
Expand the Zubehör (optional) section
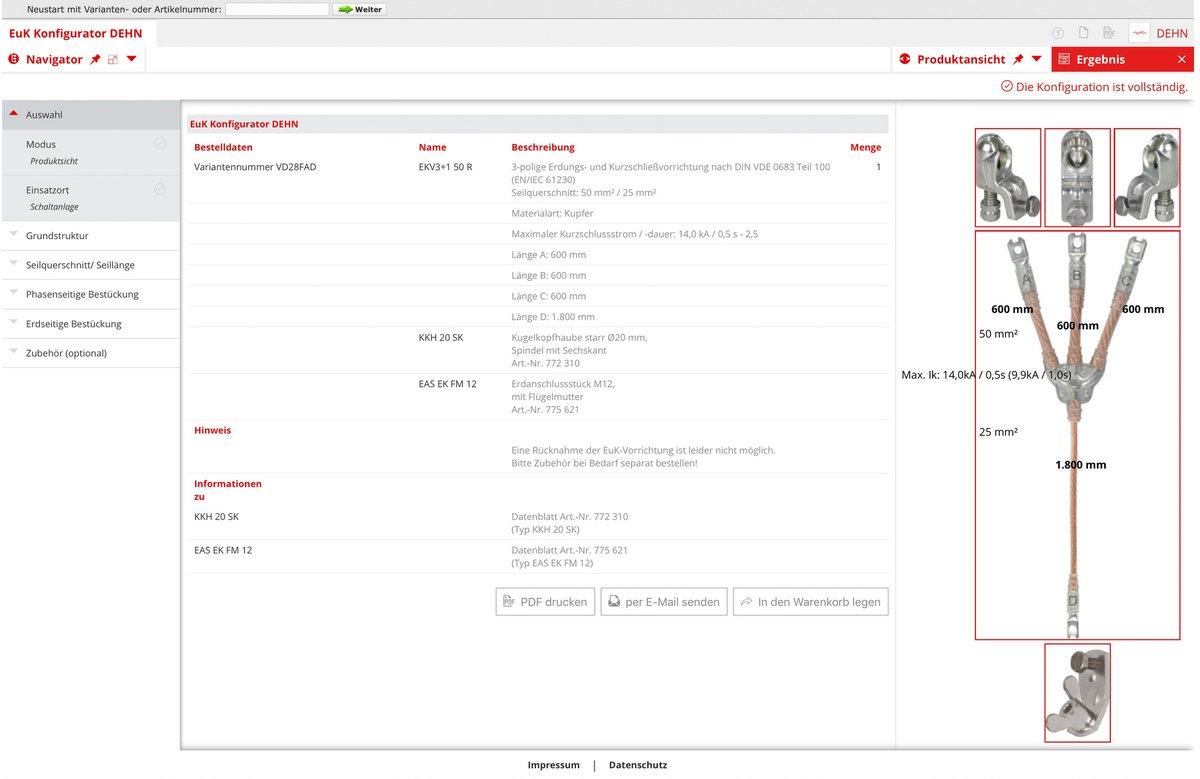tap(90, 353)
